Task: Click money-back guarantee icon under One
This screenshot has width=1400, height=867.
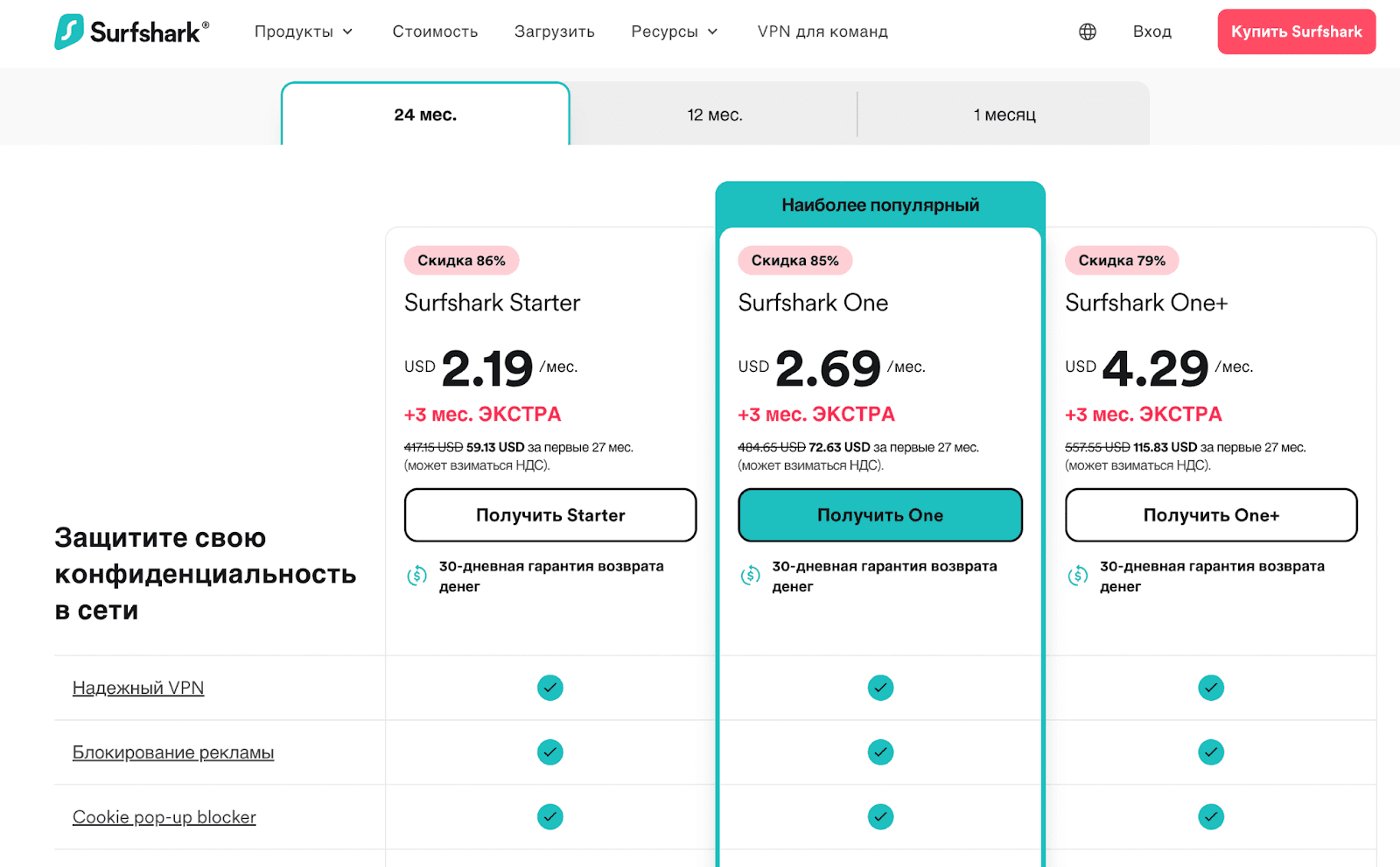Action: tap(751, 576)
